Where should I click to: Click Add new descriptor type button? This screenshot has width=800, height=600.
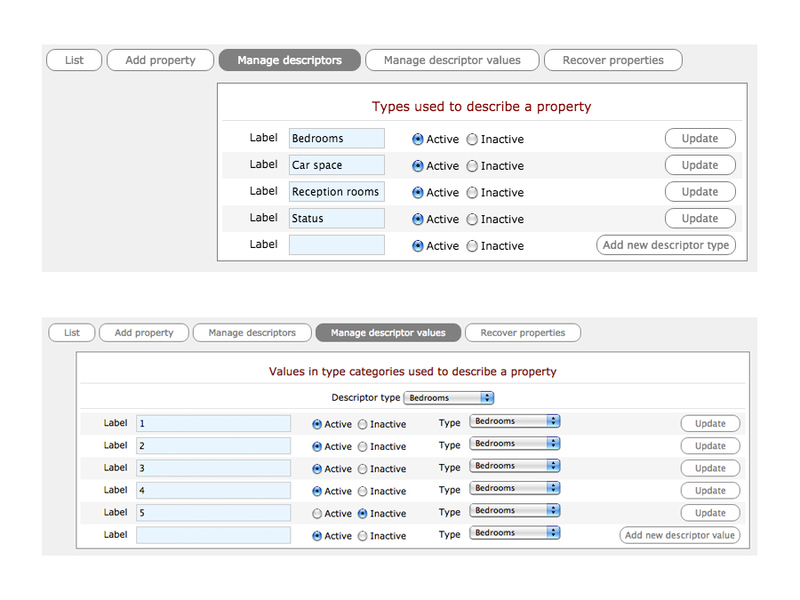(666, 245)
